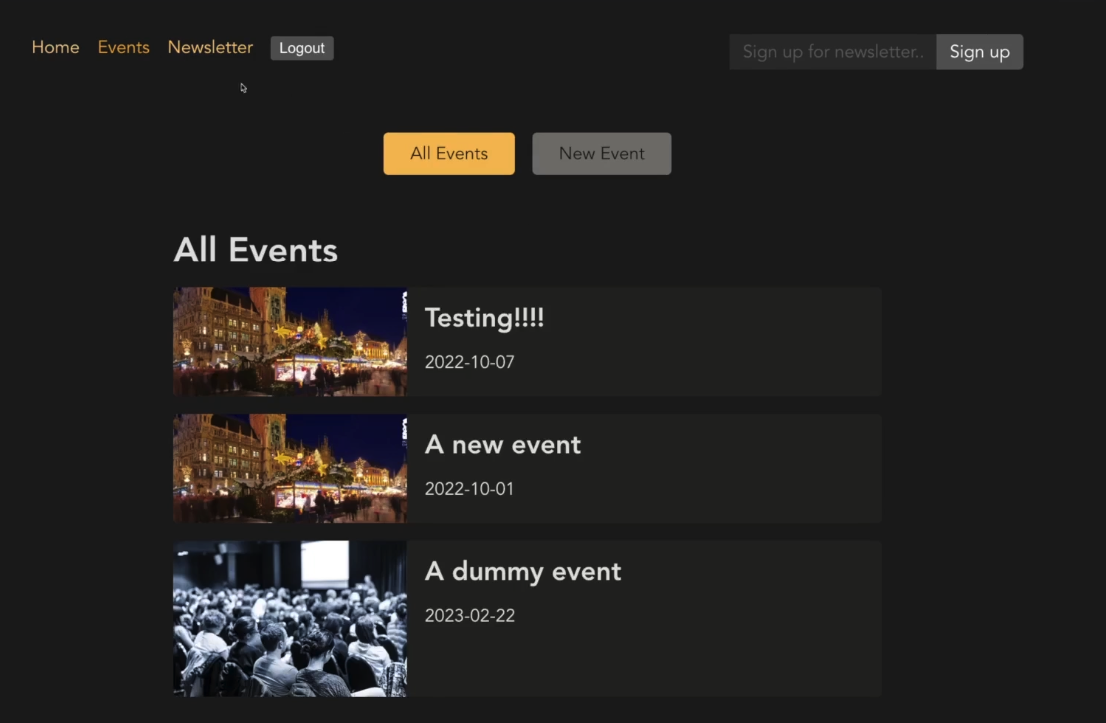Click the A dummy event conference photo
This screenshot has height=723, width=1106.
pos(290,617)
